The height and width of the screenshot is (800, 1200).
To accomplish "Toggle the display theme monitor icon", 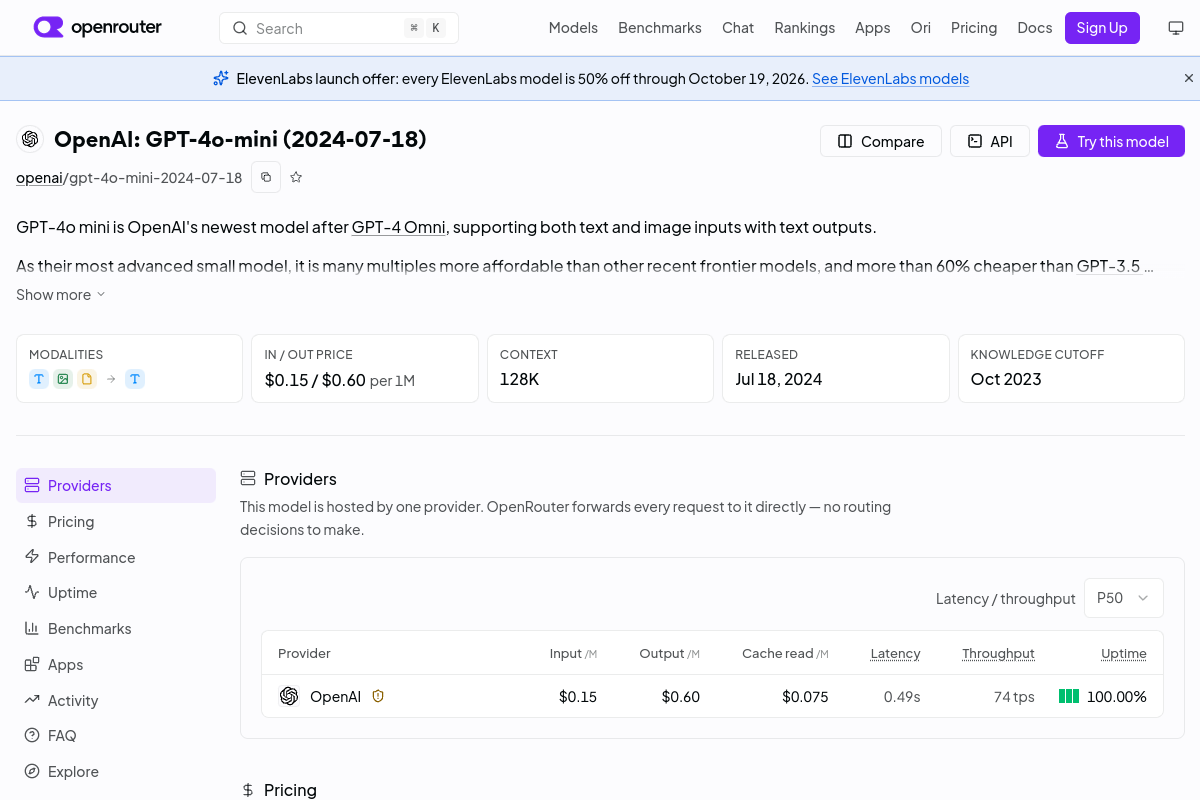I will pyautogui.click(x=1176, y=28).
